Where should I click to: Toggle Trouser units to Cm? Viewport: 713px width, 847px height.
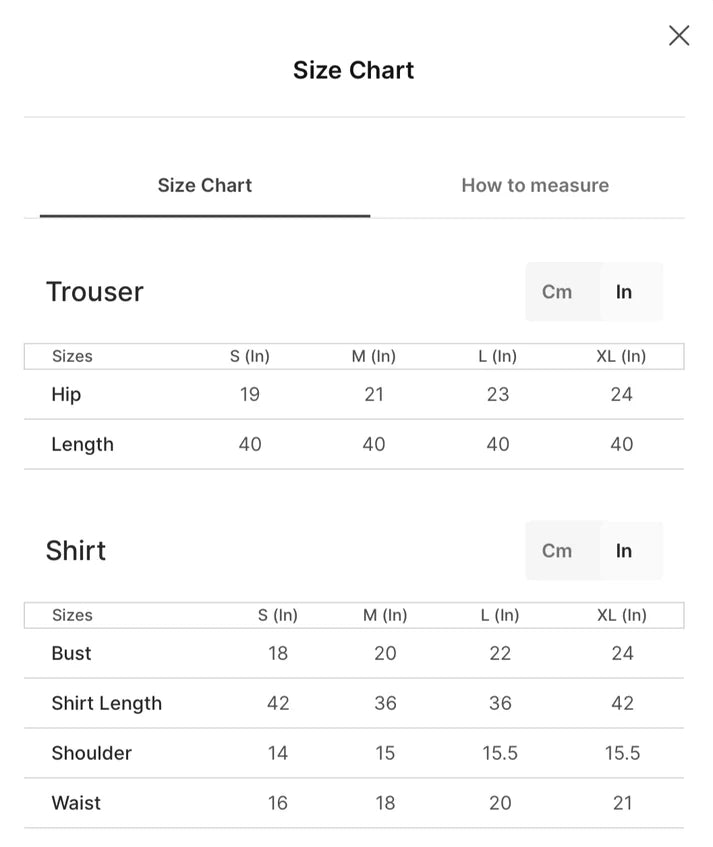557,292
